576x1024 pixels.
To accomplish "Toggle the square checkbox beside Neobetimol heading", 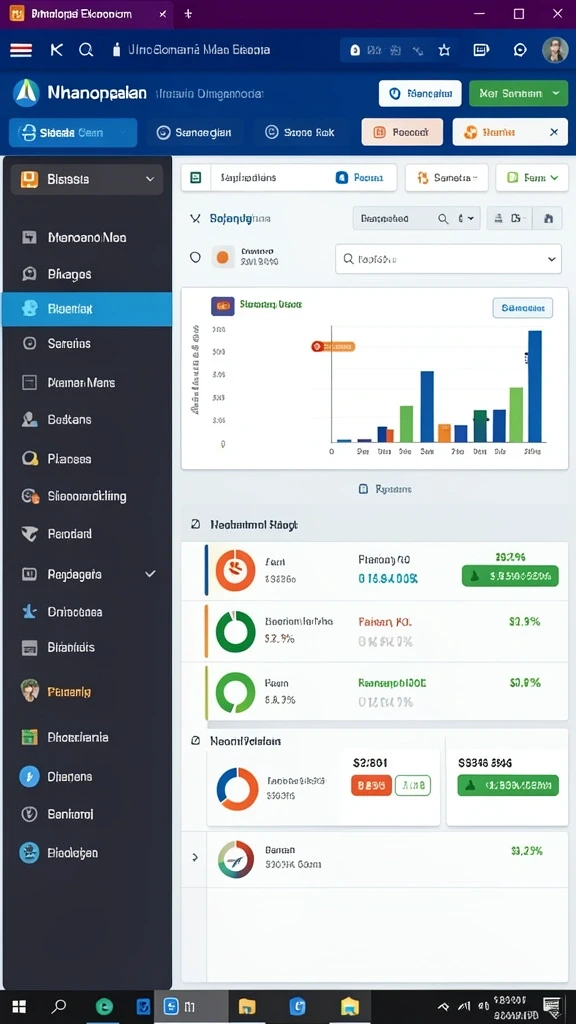I will (195, 524).
